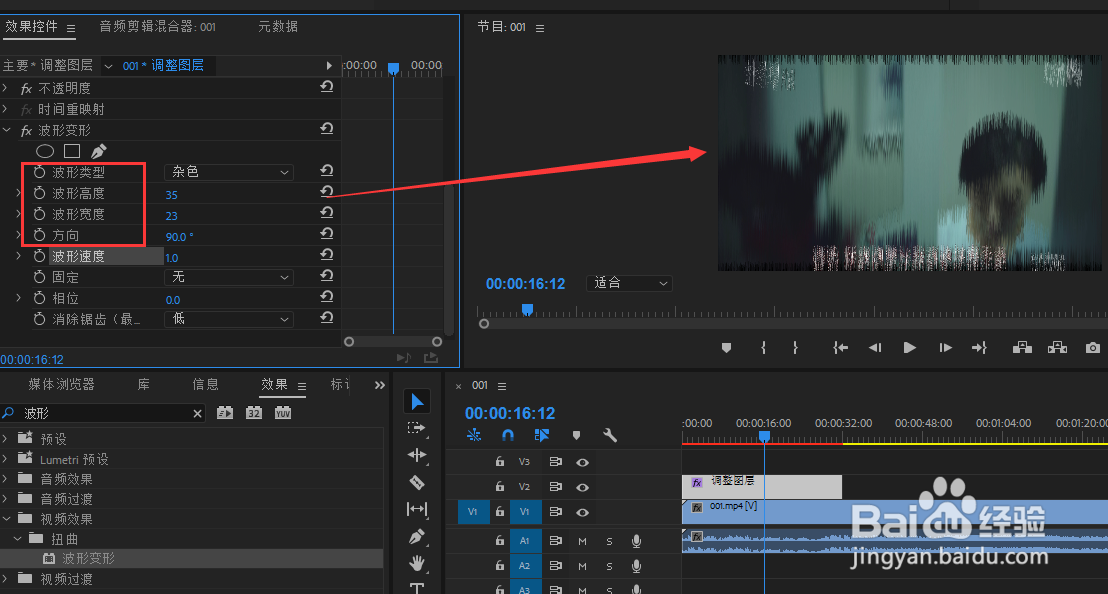Screen dimensions: 1108x594
Task: Switch to 媒体浏览器 tab
Action: (x=61, y=384)
